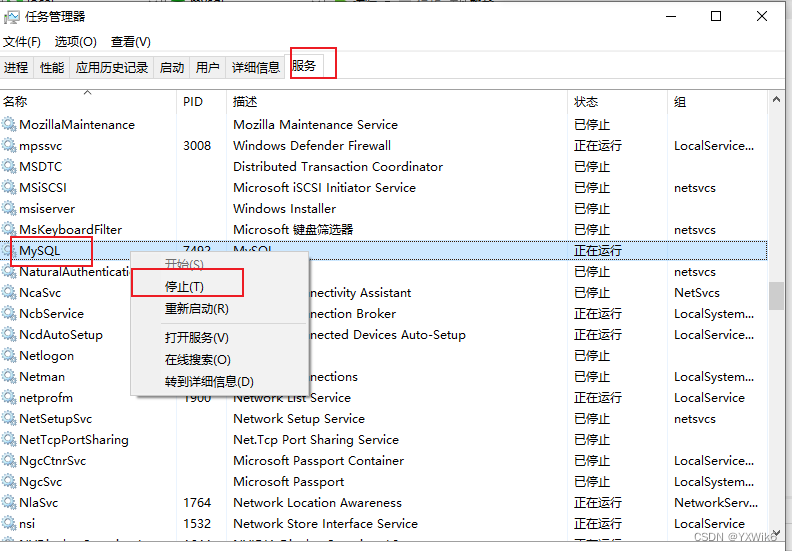The height and width of the screenshot is (551, 792).
Task: Click the gear icon beside NaturalAuthentication
Action: point(9,272)
